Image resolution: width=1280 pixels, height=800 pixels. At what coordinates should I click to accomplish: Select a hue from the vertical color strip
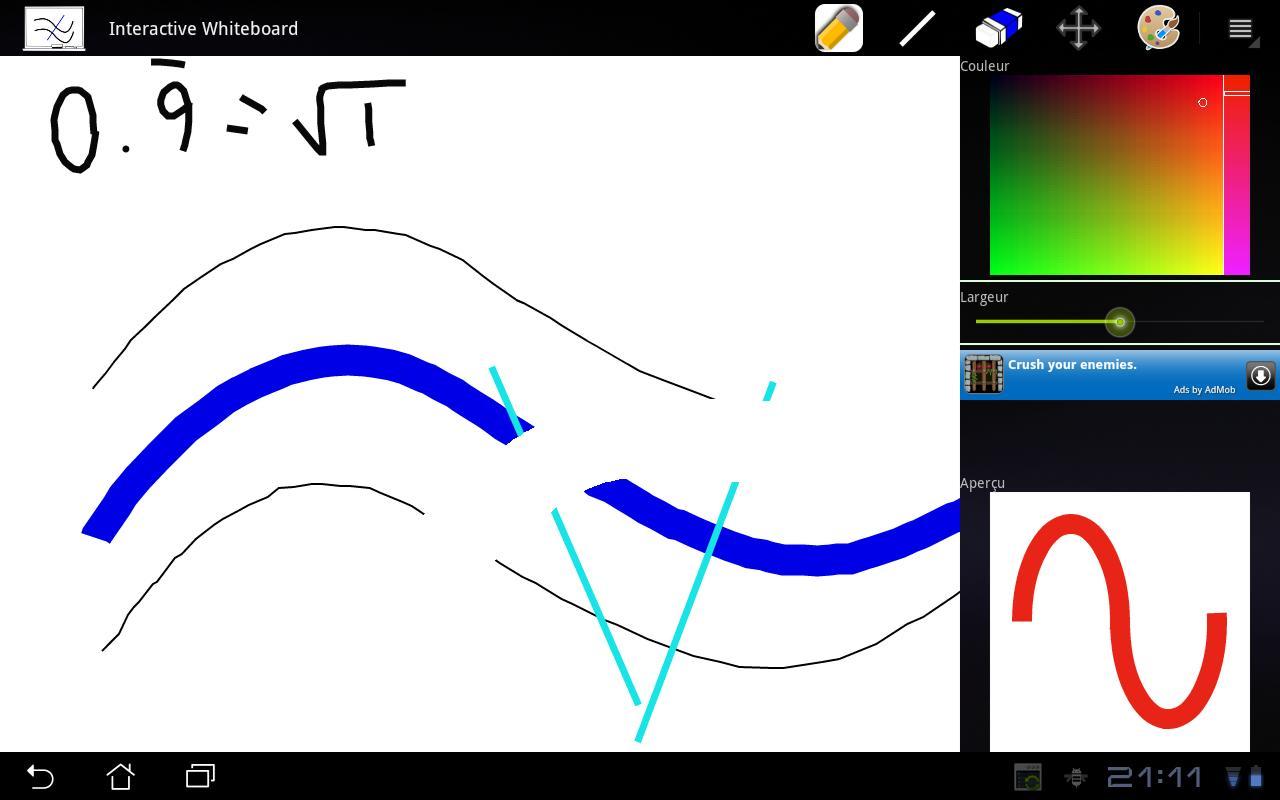click(1238, 175)
